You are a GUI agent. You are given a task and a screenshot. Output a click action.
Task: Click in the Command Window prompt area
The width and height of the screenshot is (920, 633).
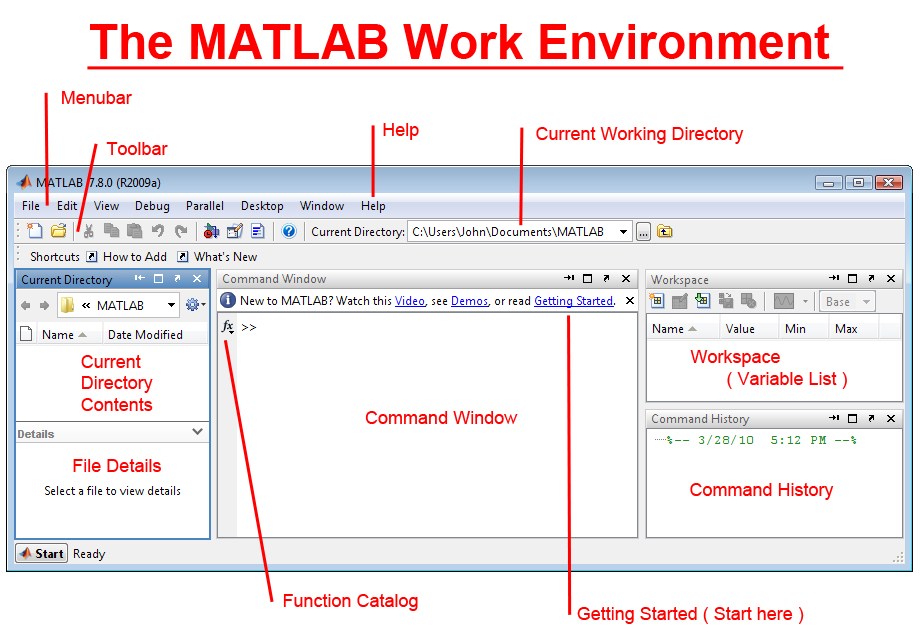(x=437, y=425)
